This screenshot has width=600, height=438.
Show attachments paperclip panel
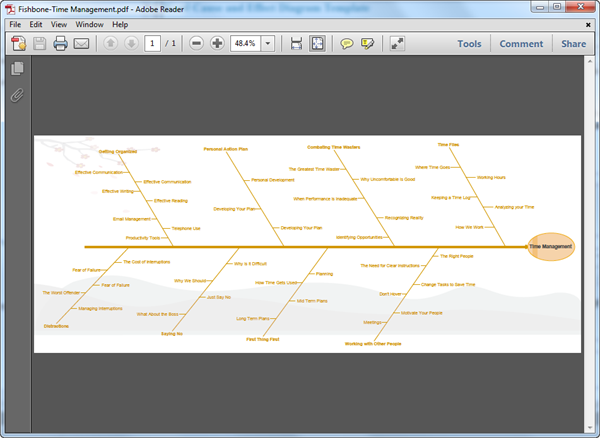[17, 95]
